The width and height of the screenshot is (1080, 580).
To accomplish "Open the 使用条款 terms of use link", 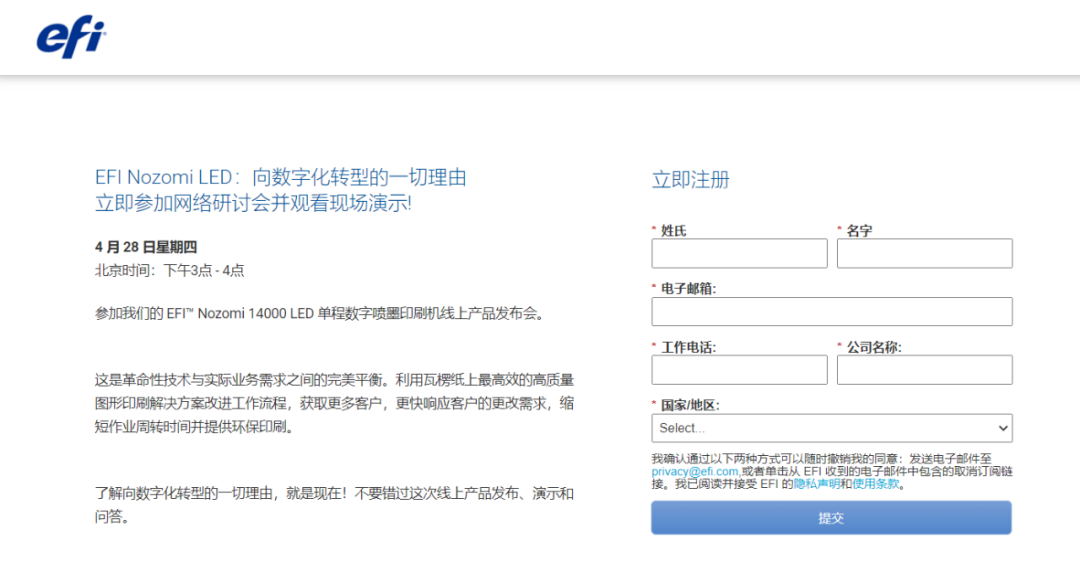I will [875, 484].
